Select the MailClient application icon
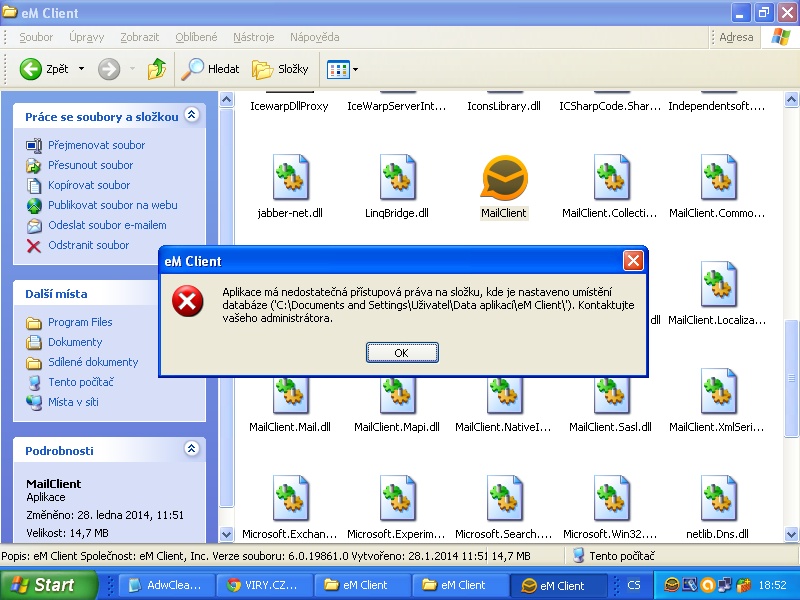The image size is (800, 600). 503,178
